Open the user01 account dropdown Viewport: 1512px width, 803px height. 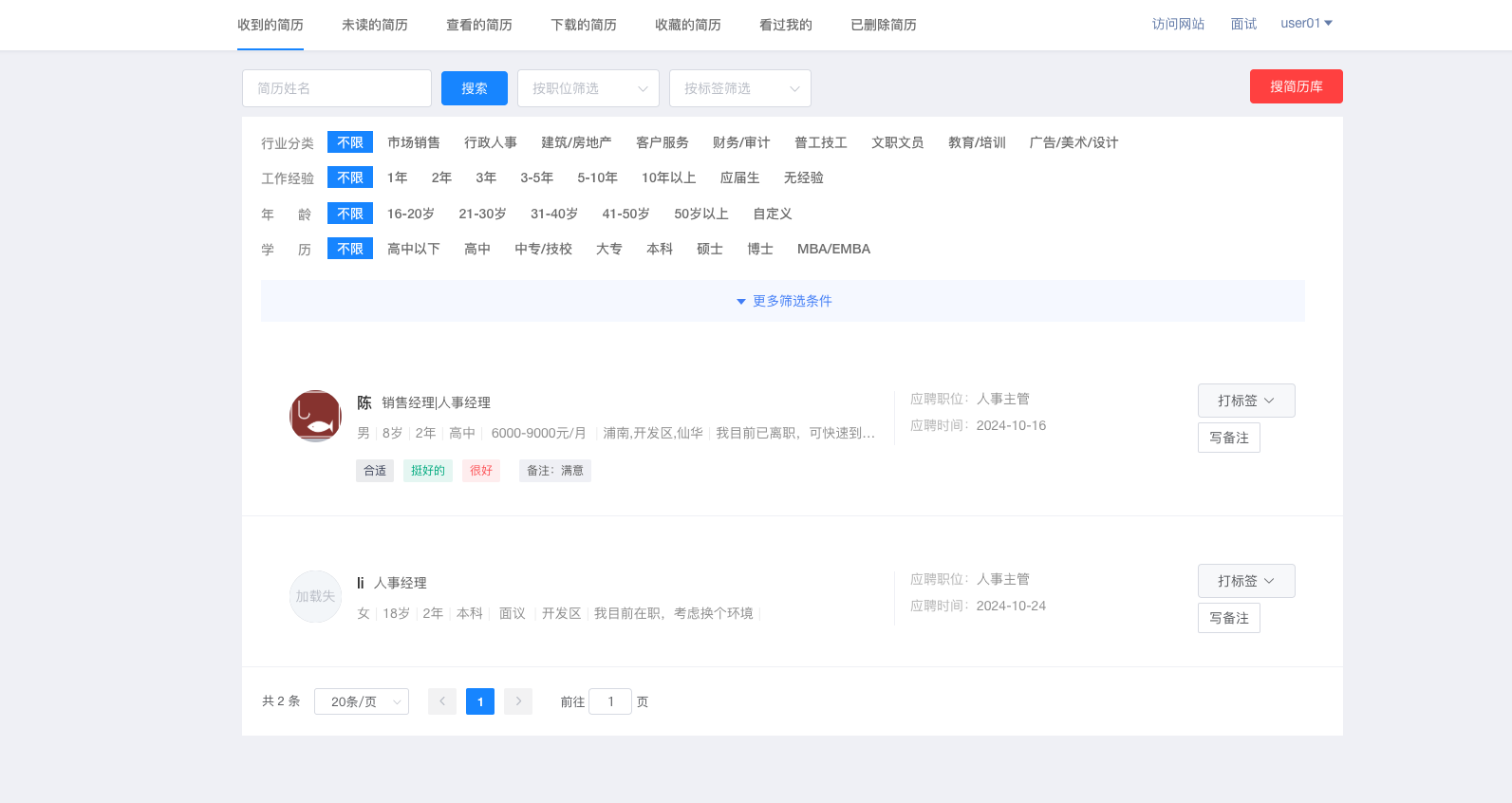coord(1306,24)
